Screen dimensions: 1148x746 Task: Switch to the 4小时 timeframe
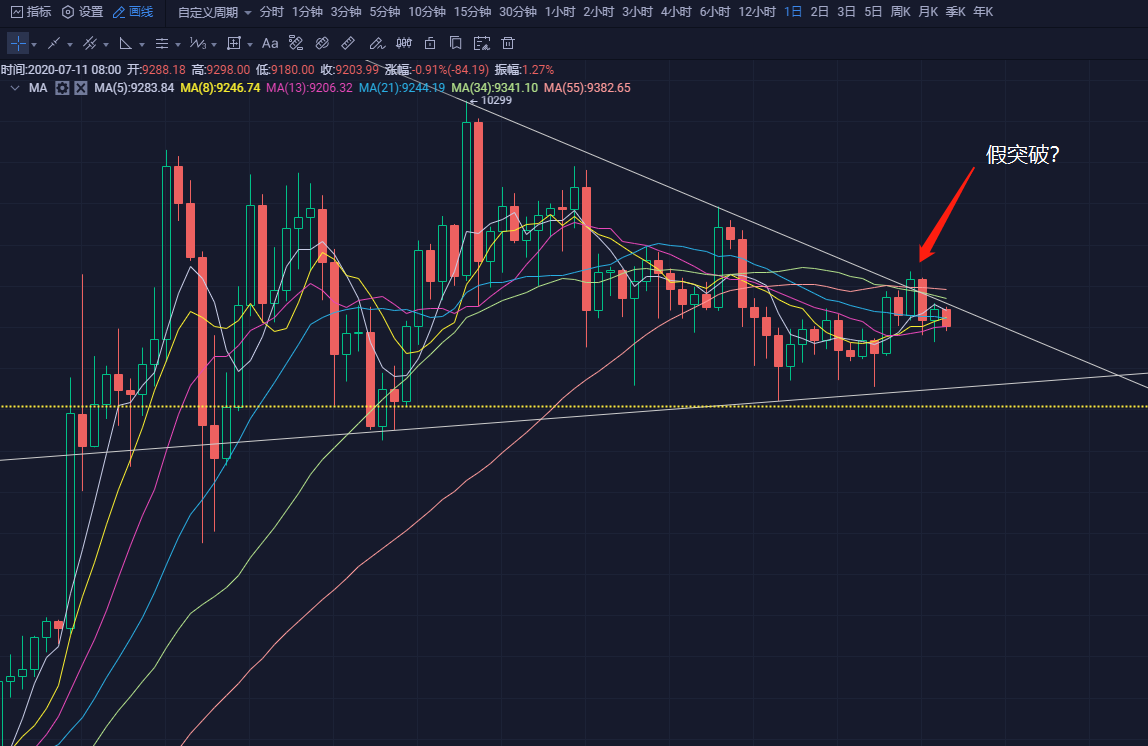tap(675, 12)
